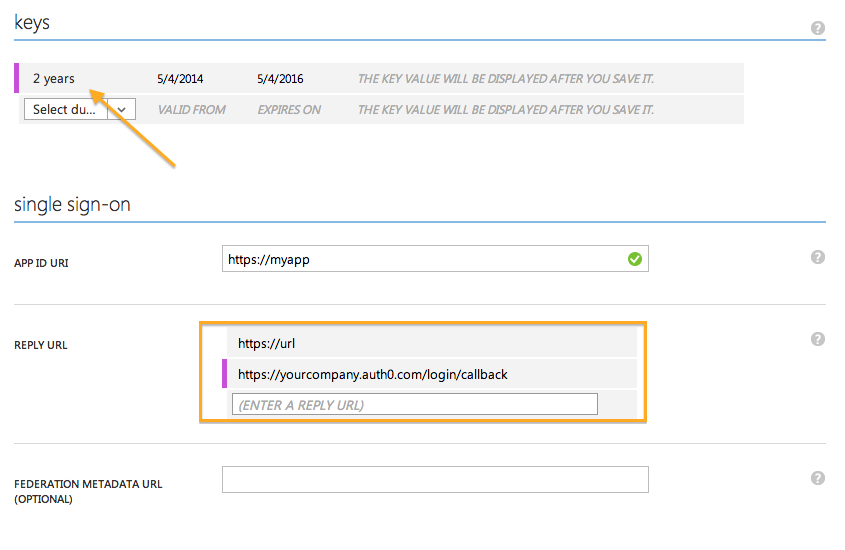This screenshot has width=845, height=550.
Task: Click the App ID URI text field
Action: point(420,259)
